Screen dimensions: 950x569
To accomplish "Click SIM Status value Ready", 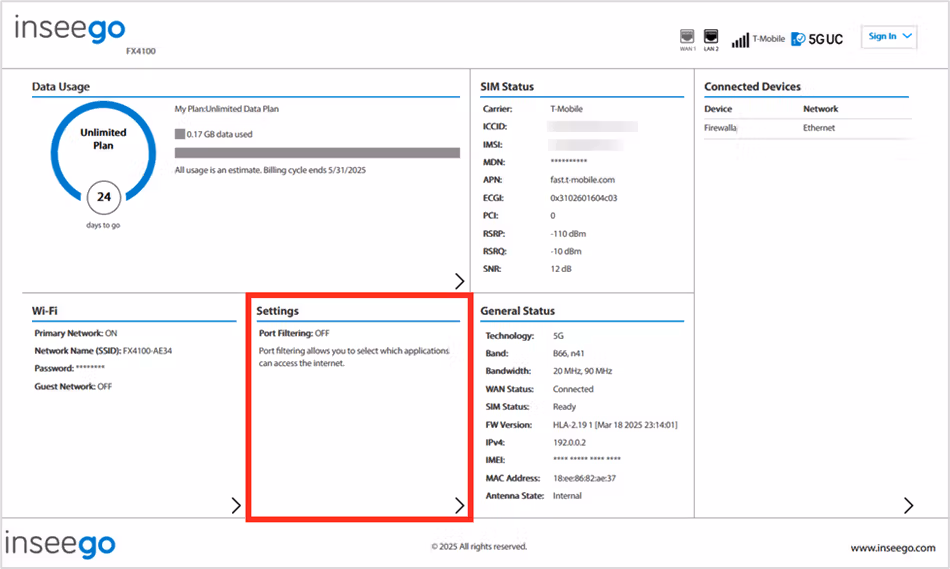I will pos(564,407).
